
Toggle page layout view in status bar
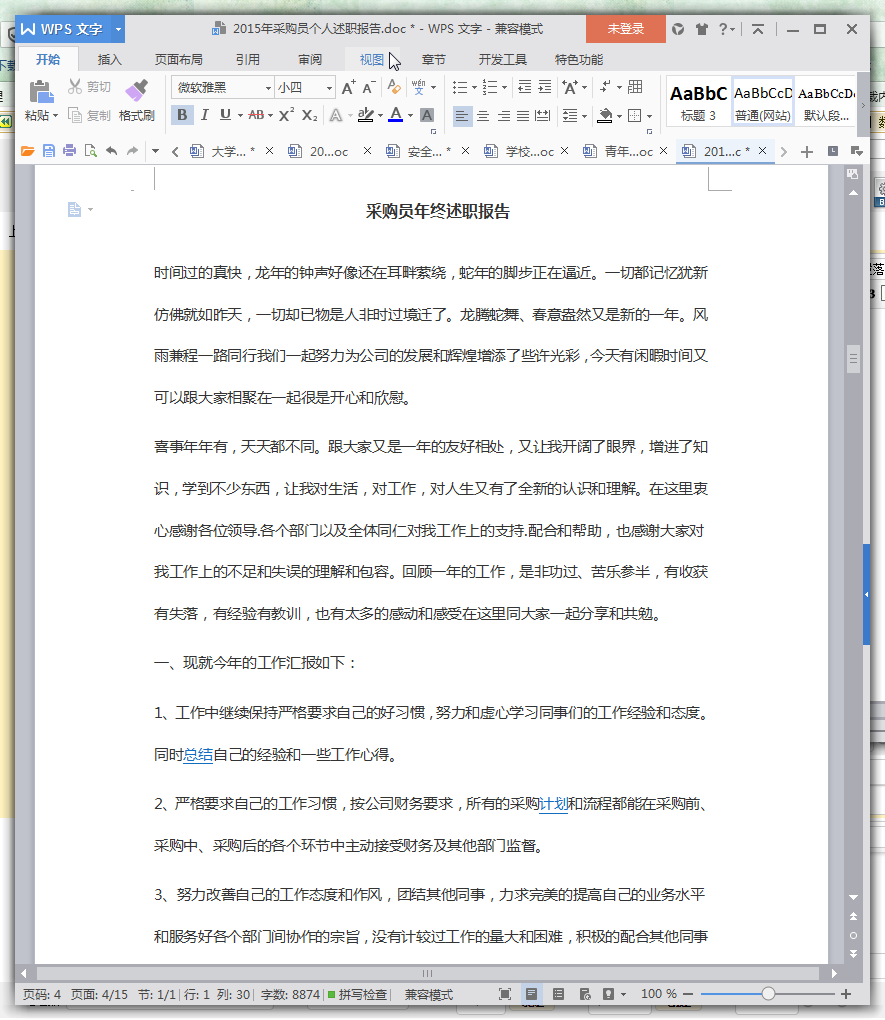(x=532, y=994)
